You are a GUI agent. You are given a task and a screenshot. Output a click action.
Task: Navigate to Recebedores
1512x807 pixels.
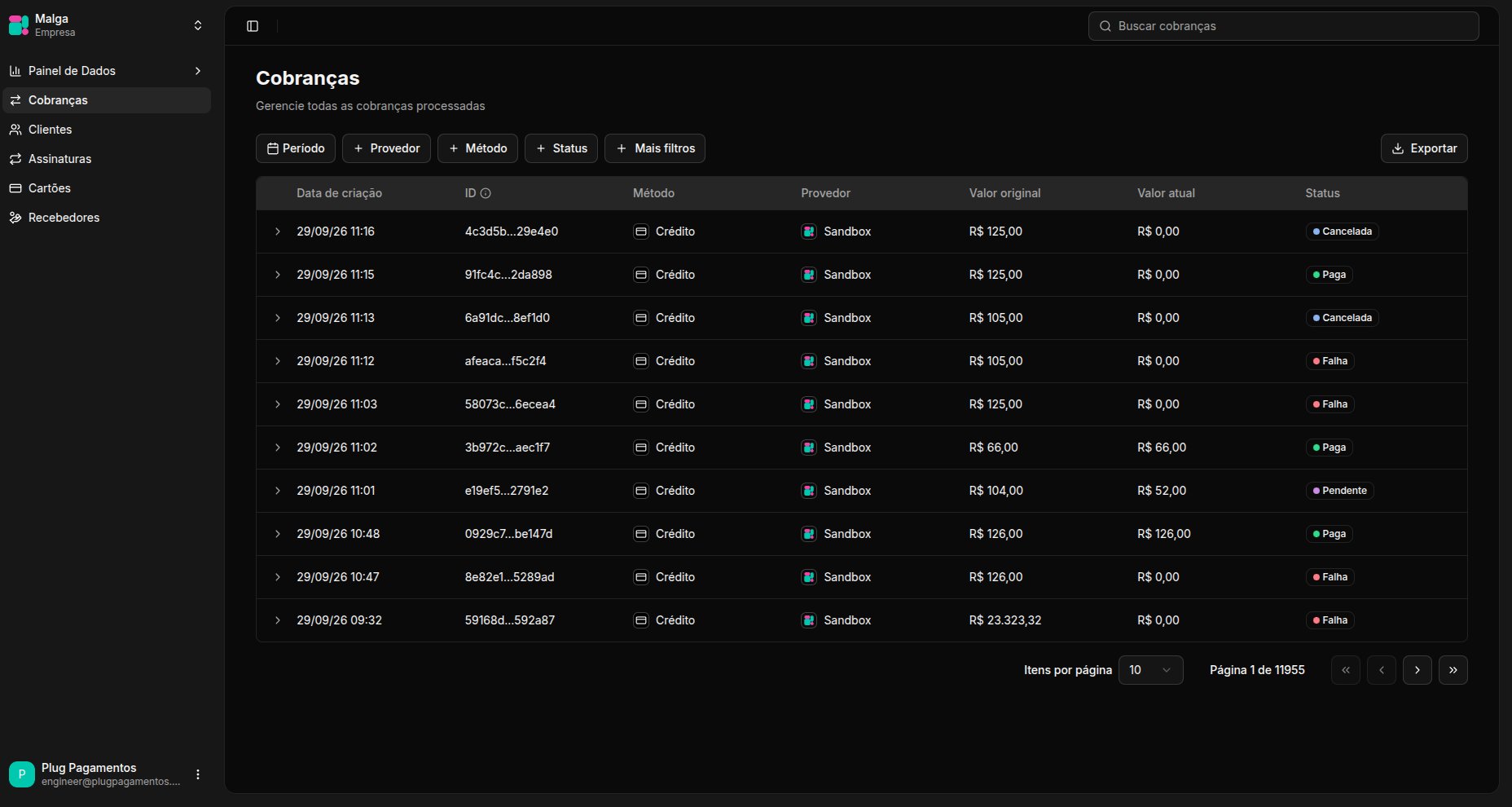(106, 218)
